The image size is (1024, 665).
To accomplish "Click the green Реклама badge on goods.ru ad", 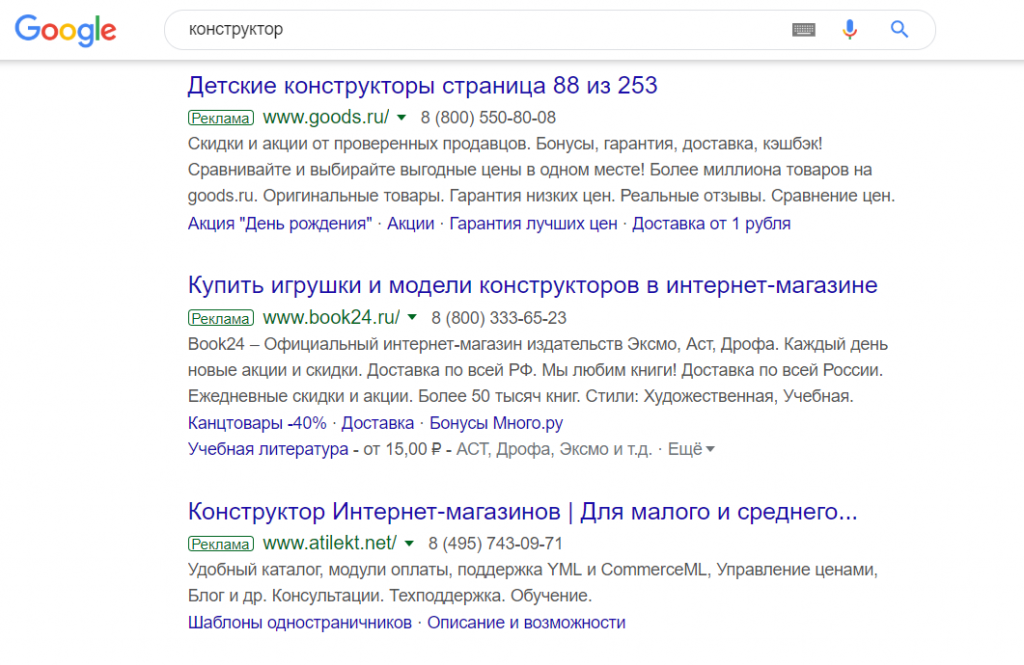I will click(220, 117).
